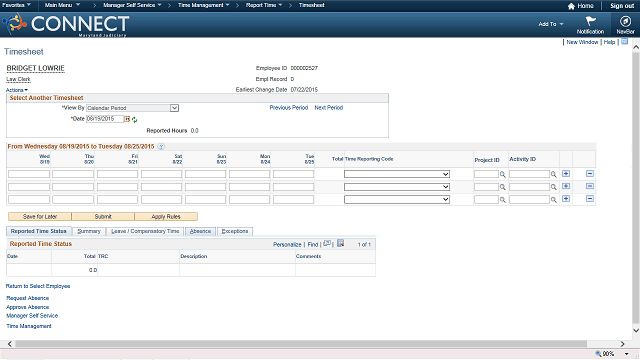Switch to the Leave / Compensatory Time tab
The height and width of the screenshot is (360, 640).
point(145,231)
